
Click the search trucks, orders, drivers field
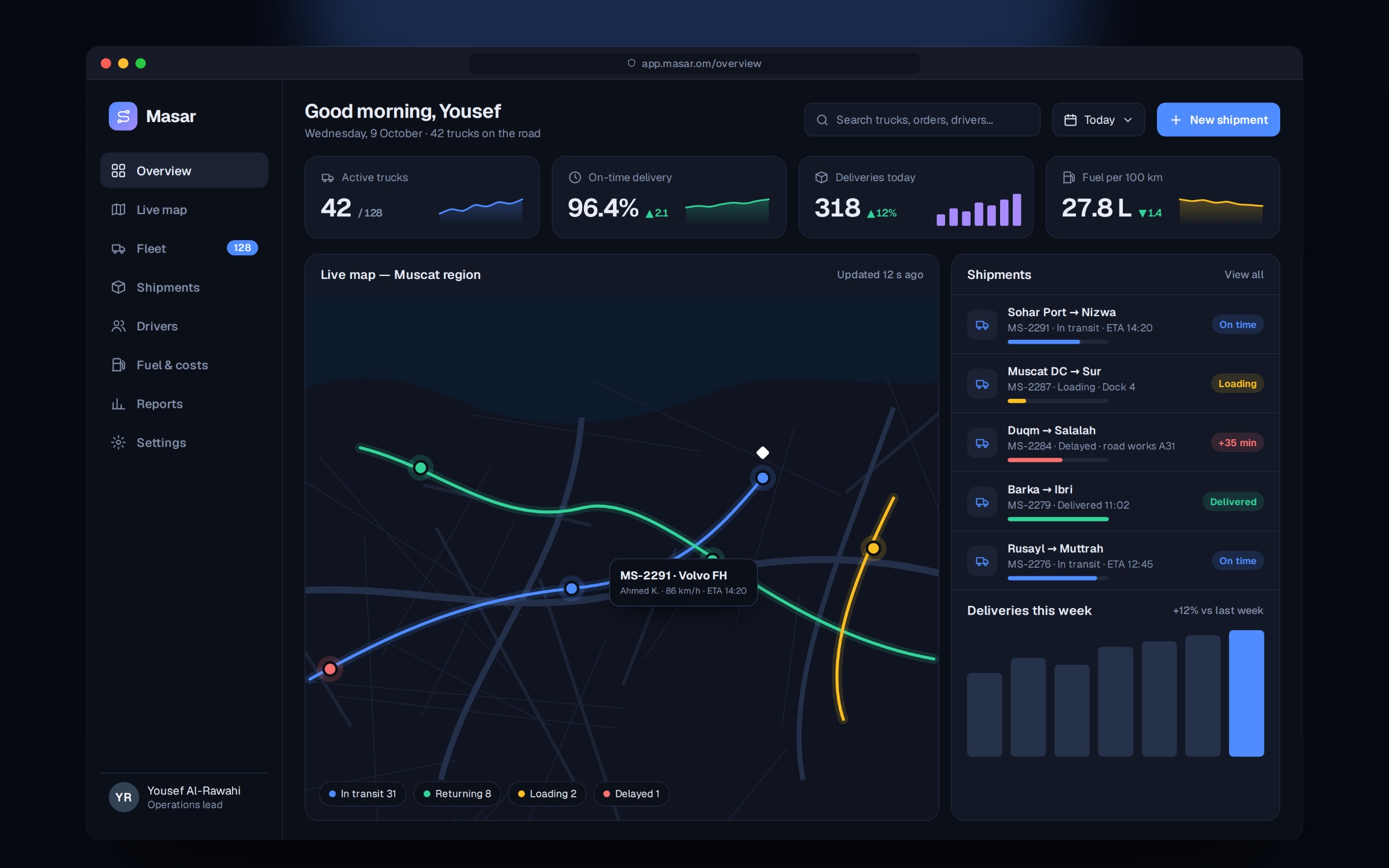922,120
